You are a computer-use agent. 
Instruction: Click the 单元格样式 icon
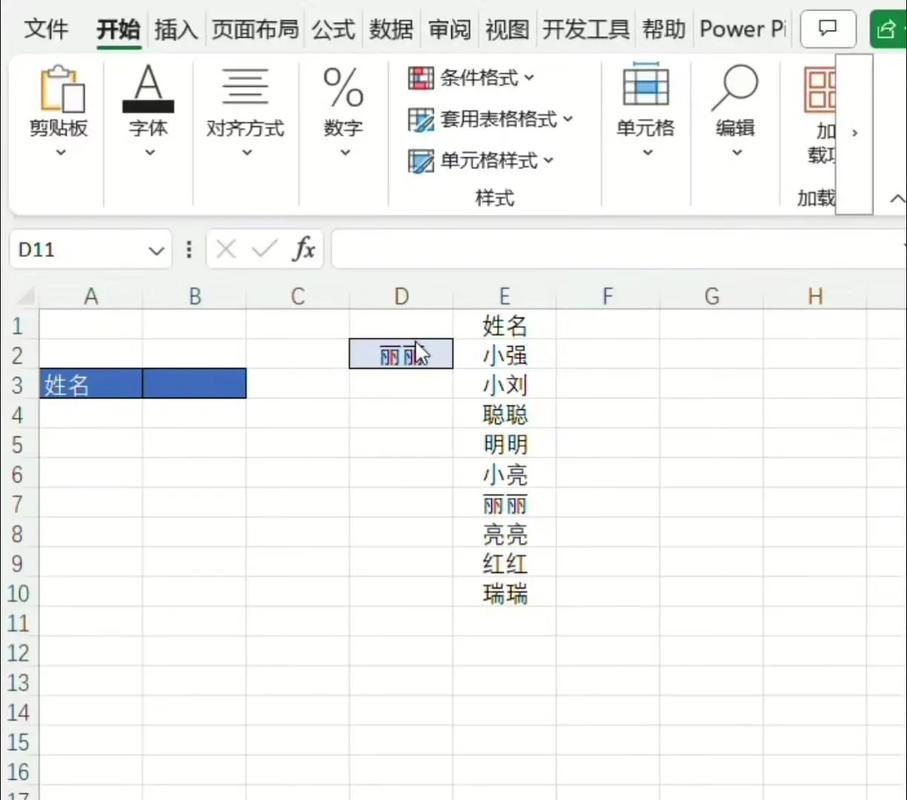click(x=421, y=161)
